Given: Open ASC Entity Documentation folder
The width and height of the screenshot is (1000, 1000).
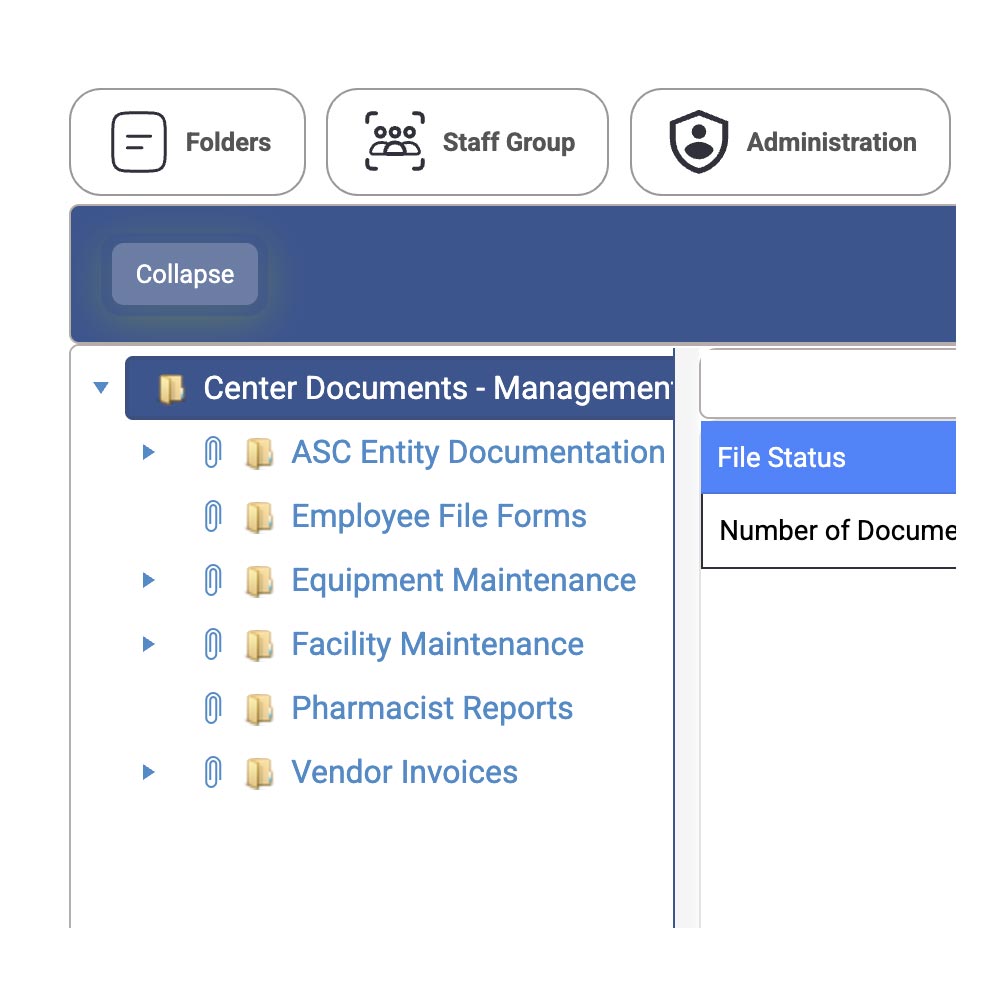Looking at the screenshot, I should click(x=478, y=452).
